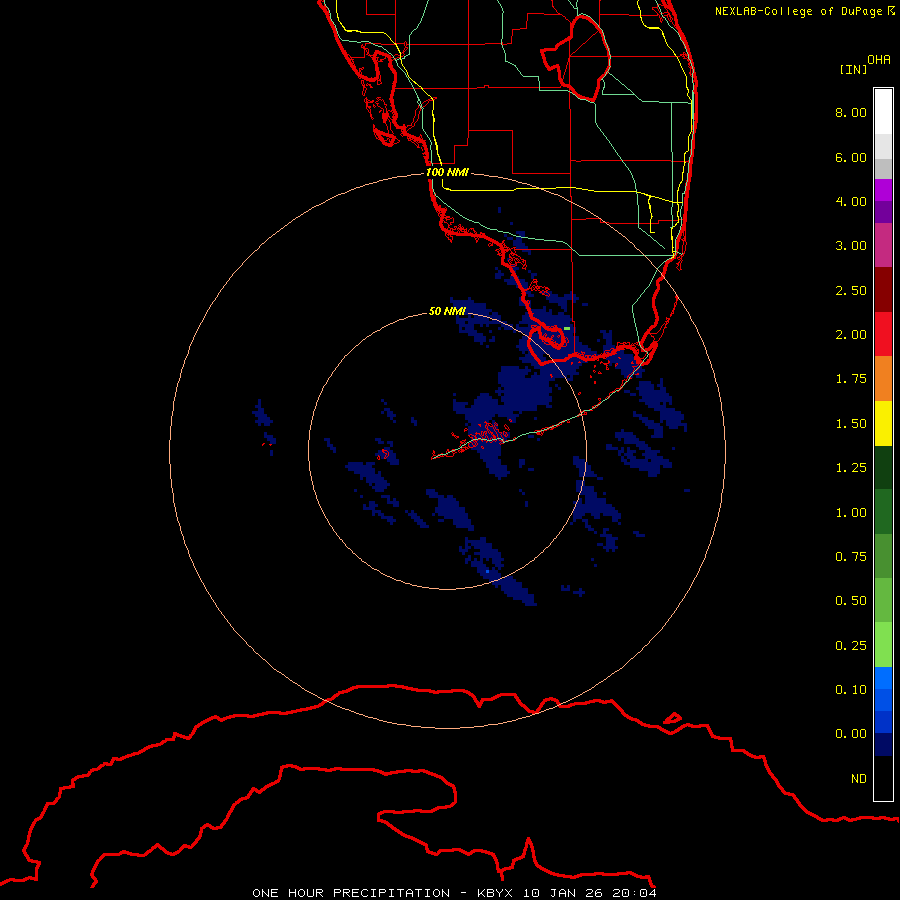Select the 2.50 legend value
Image resolution: width=900 pixels, height=900 pixels.
tap(851, 290)
